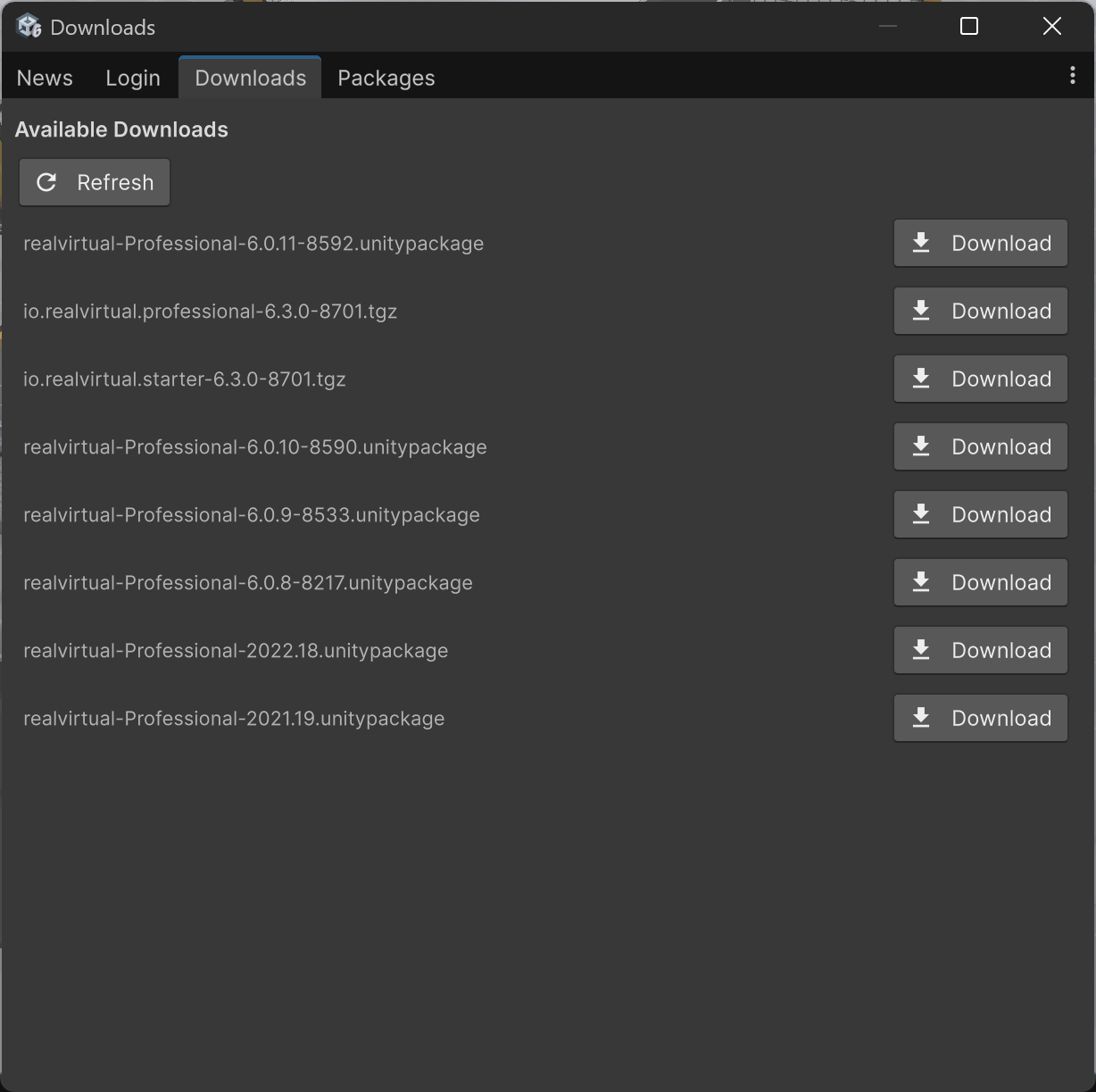Switch to the News tab

tap(45, 79)
